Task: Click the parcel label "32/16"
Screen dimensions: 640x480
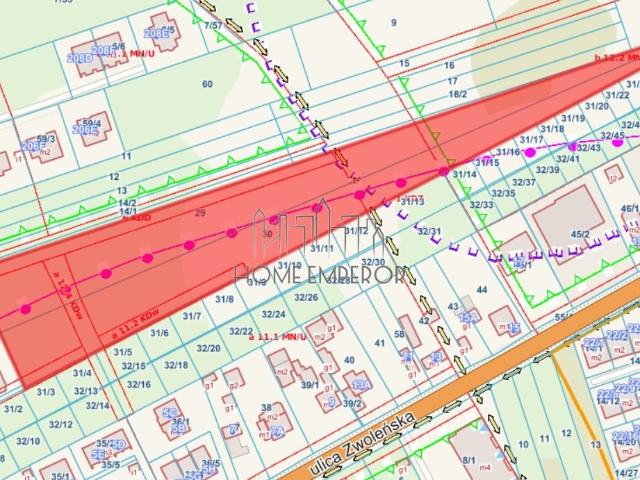Action: click(x=139, y=384)
